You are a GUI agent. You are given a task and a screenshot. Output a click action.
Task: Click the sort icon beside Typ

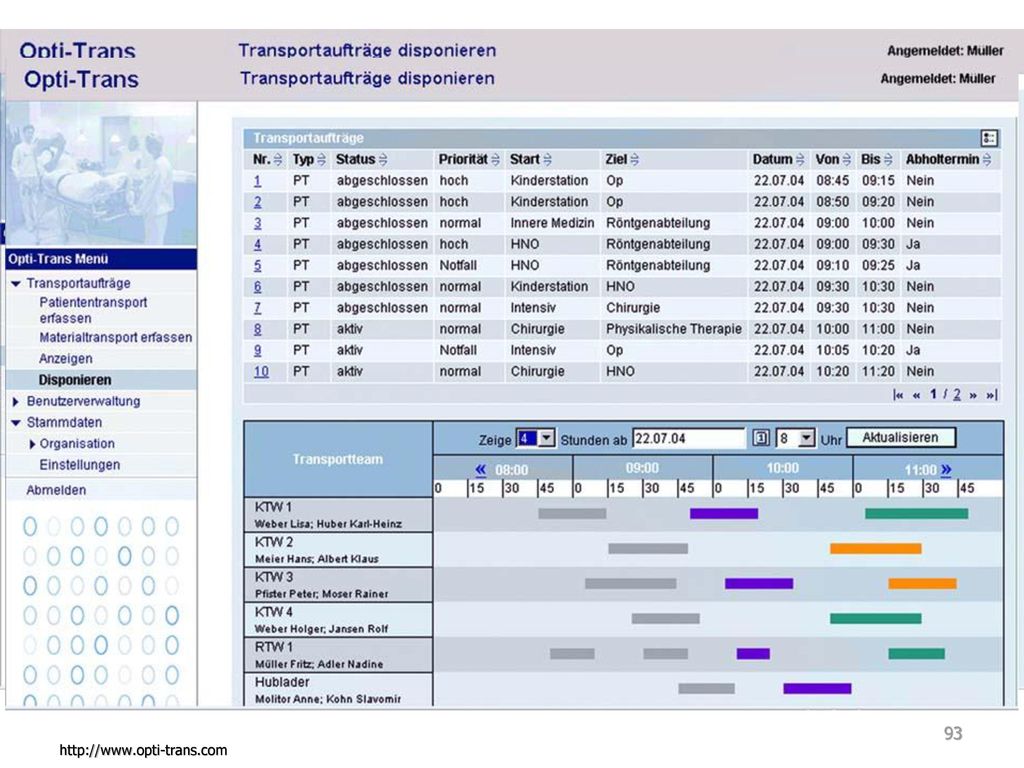321,159
